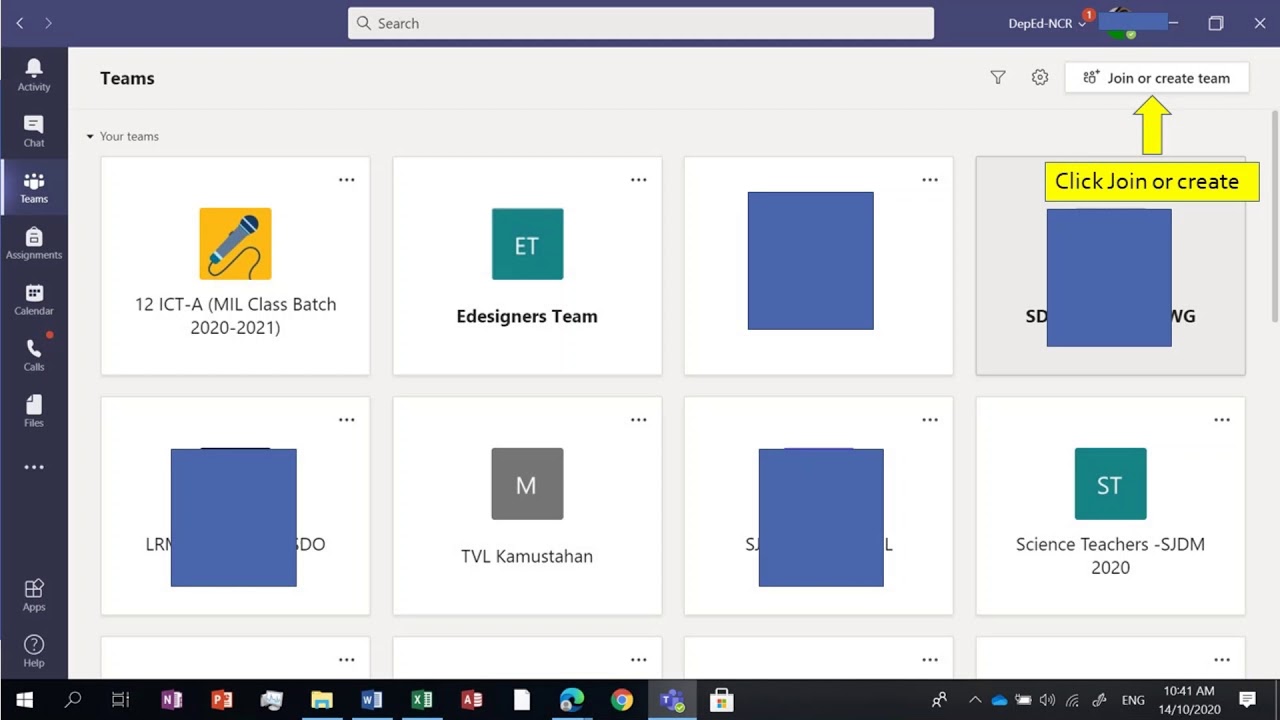Open the Apps store icon
Screen dimensions: 1280x720
(x=34, y=595)
